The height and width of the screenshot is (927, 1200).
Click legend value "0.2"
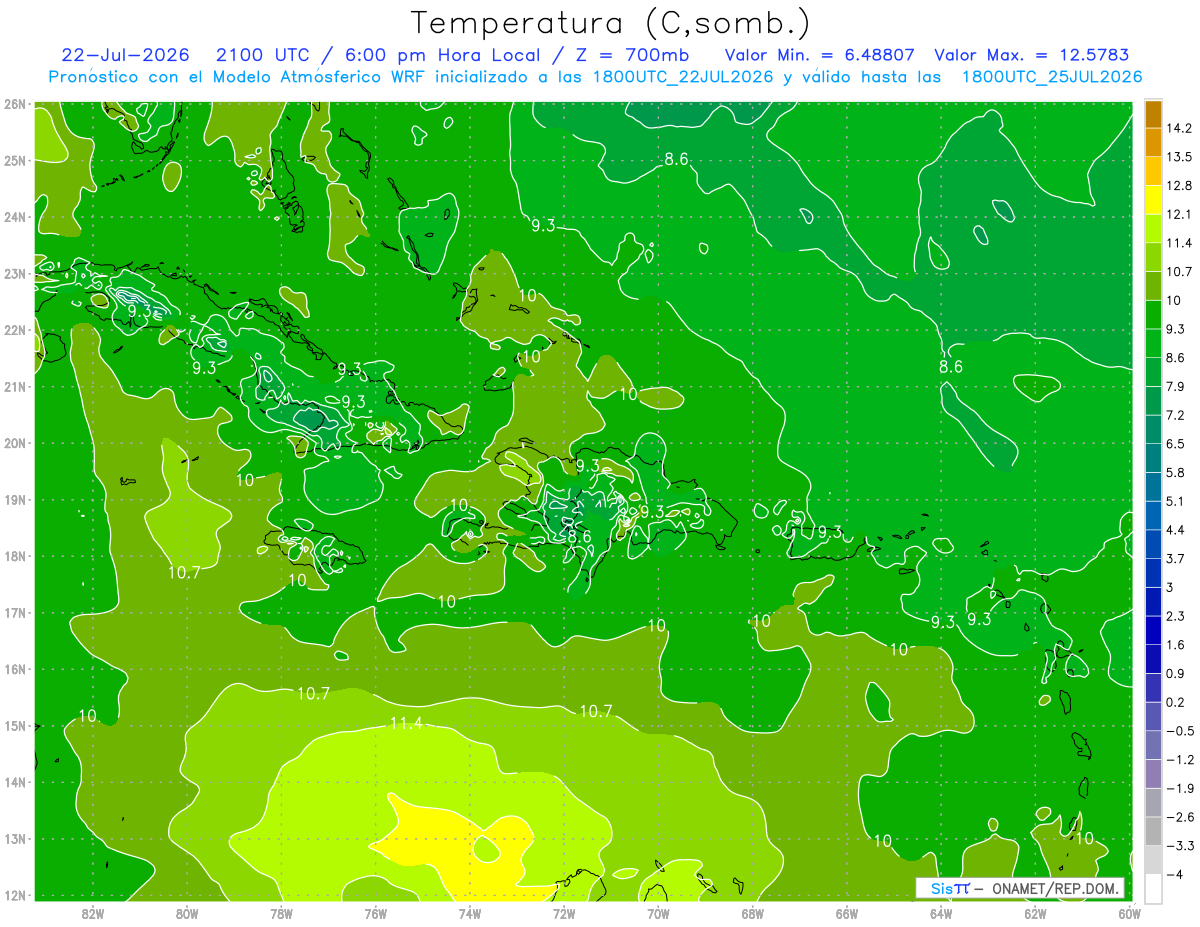tap(1176, 702)
